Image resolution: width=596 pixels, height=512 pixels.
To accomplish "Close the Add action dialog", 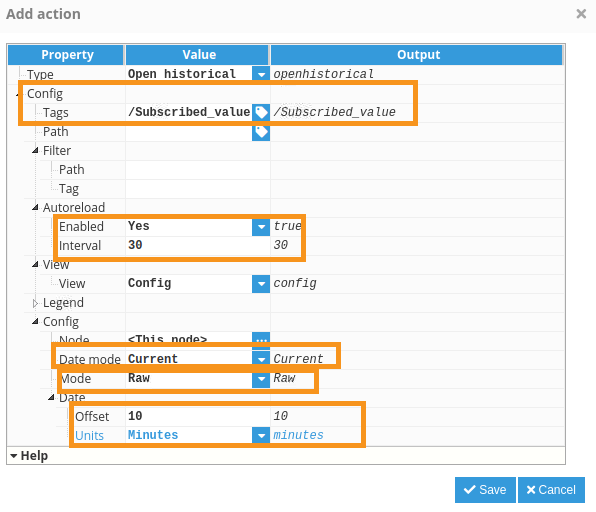I will tap(581, 14).
